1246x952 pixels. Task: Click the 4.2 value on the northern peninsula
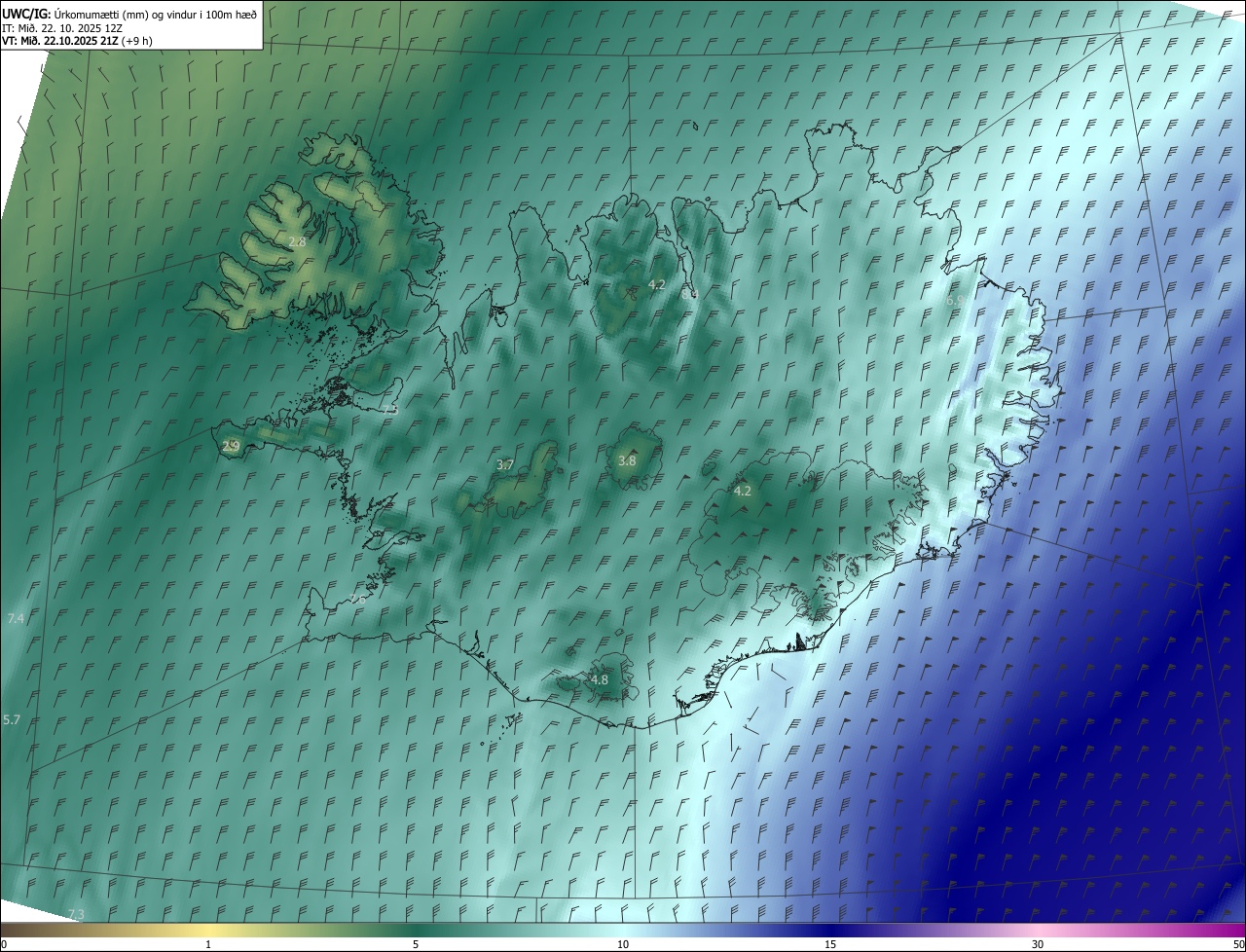(656, 284)
